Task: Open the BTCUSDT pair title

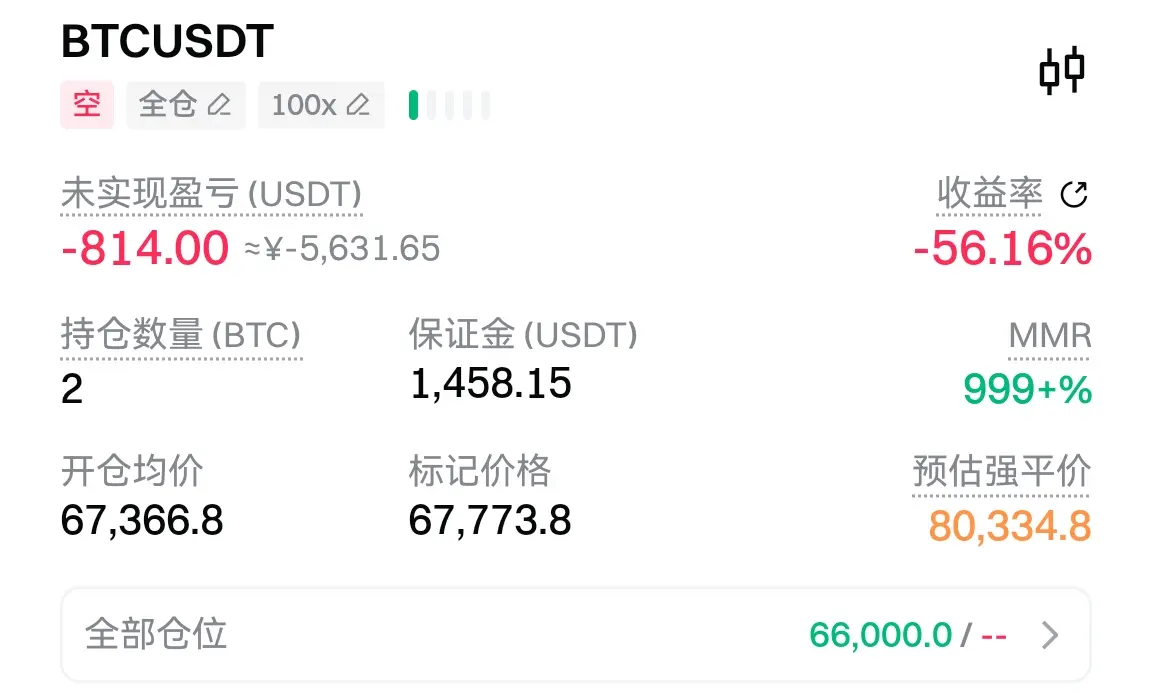Action: coord(167,41)
